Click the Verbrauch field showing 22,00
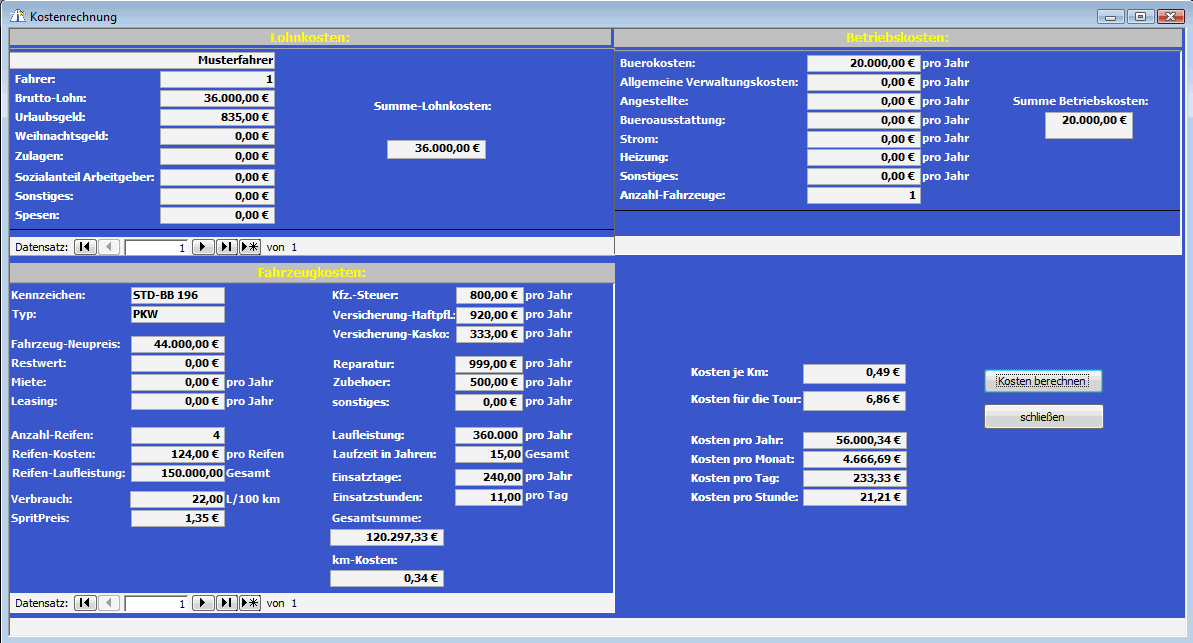1193x643 pixels. tap(177, 499)
